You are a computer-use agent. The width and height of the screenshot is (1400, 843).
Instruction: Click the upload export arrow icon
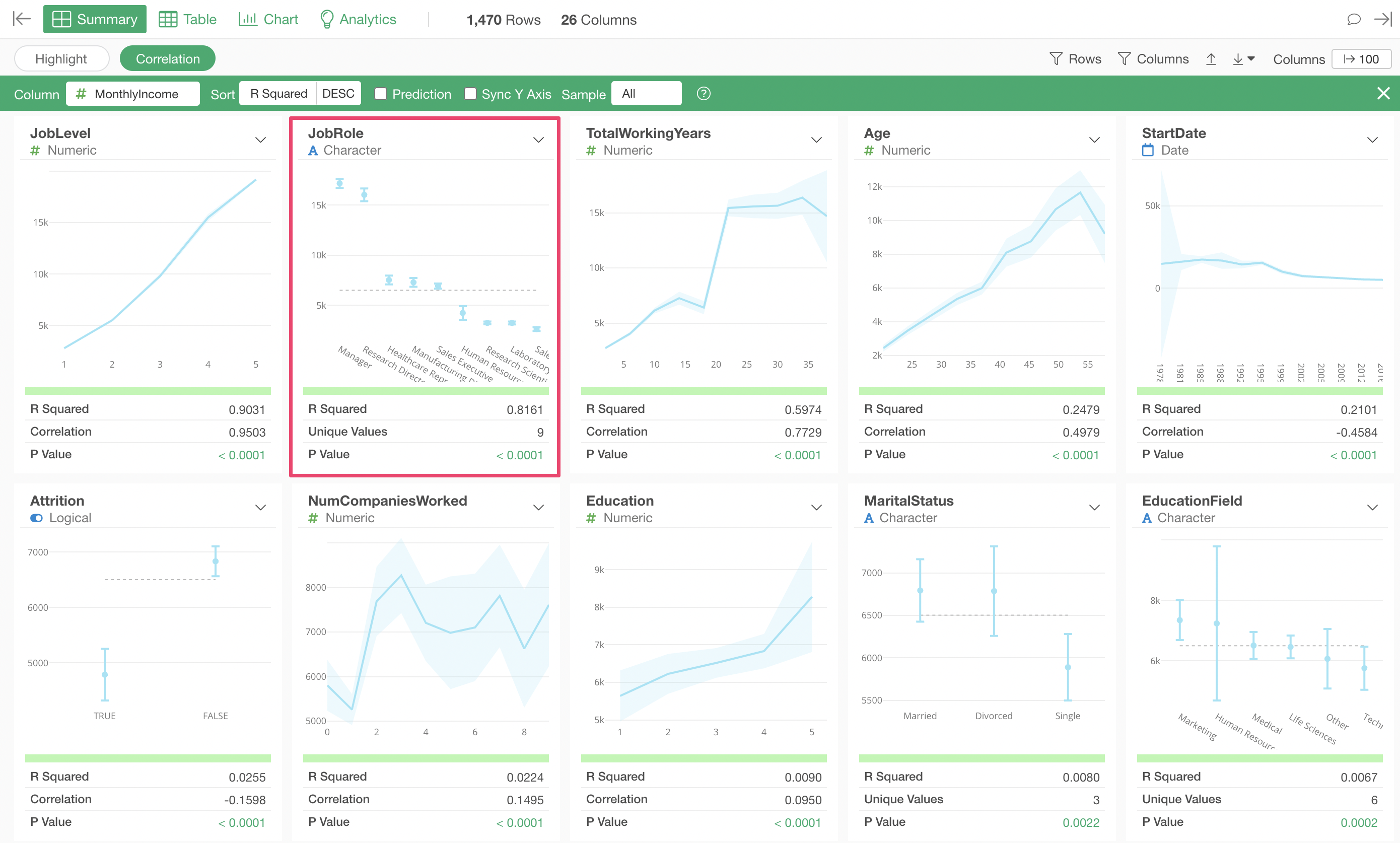1211,59
